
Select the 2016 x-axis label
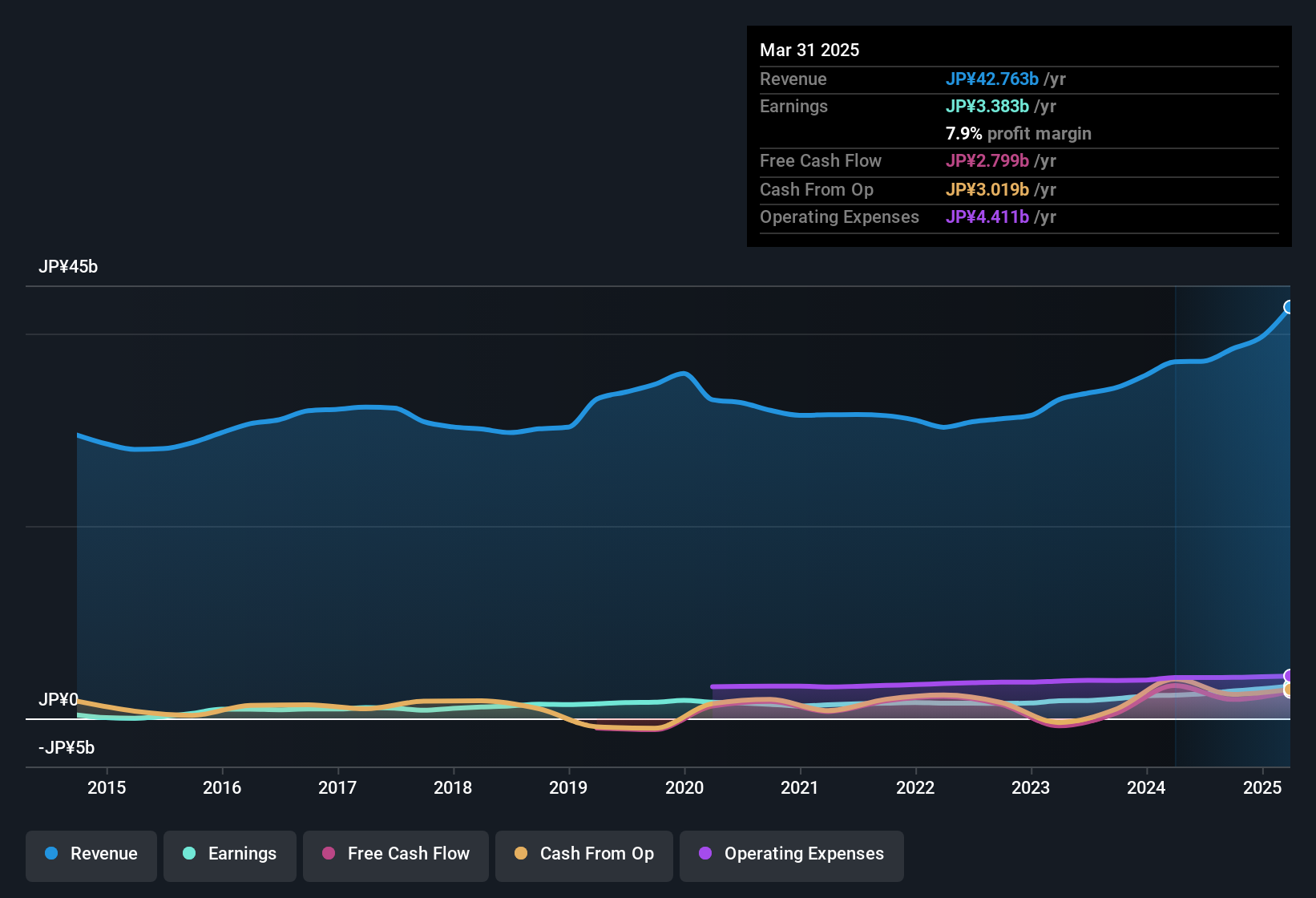click(x=222, y=787)
